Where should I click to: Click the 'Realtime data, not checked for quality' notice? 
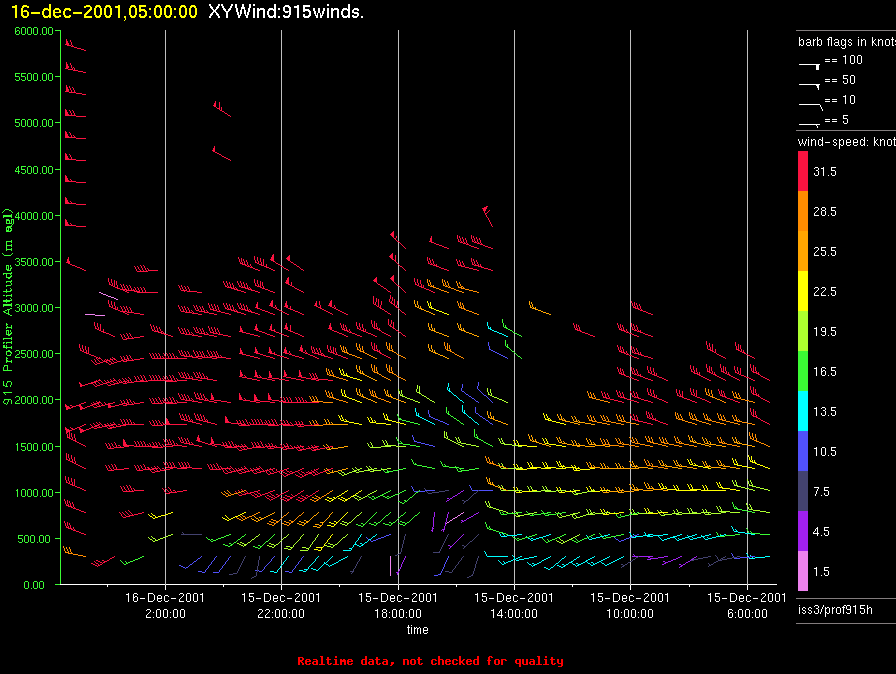click(x=430, y=661)
